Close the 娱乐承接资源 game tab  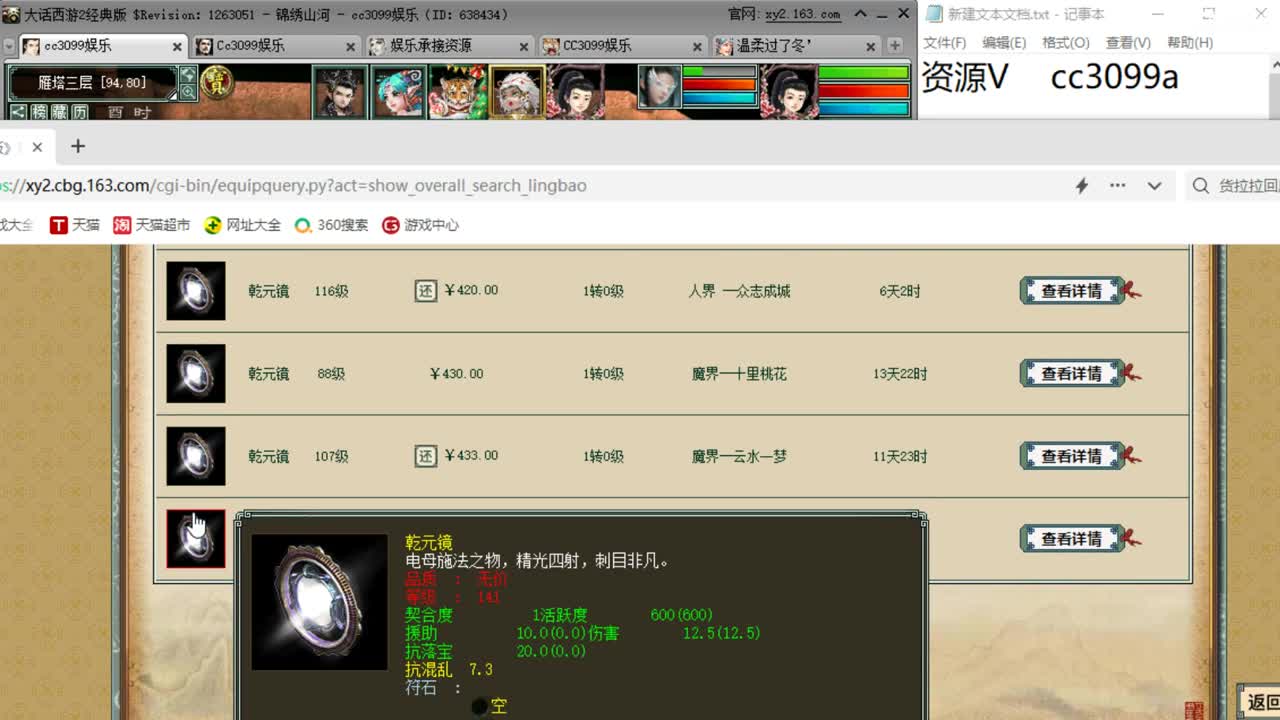(524, 47)
